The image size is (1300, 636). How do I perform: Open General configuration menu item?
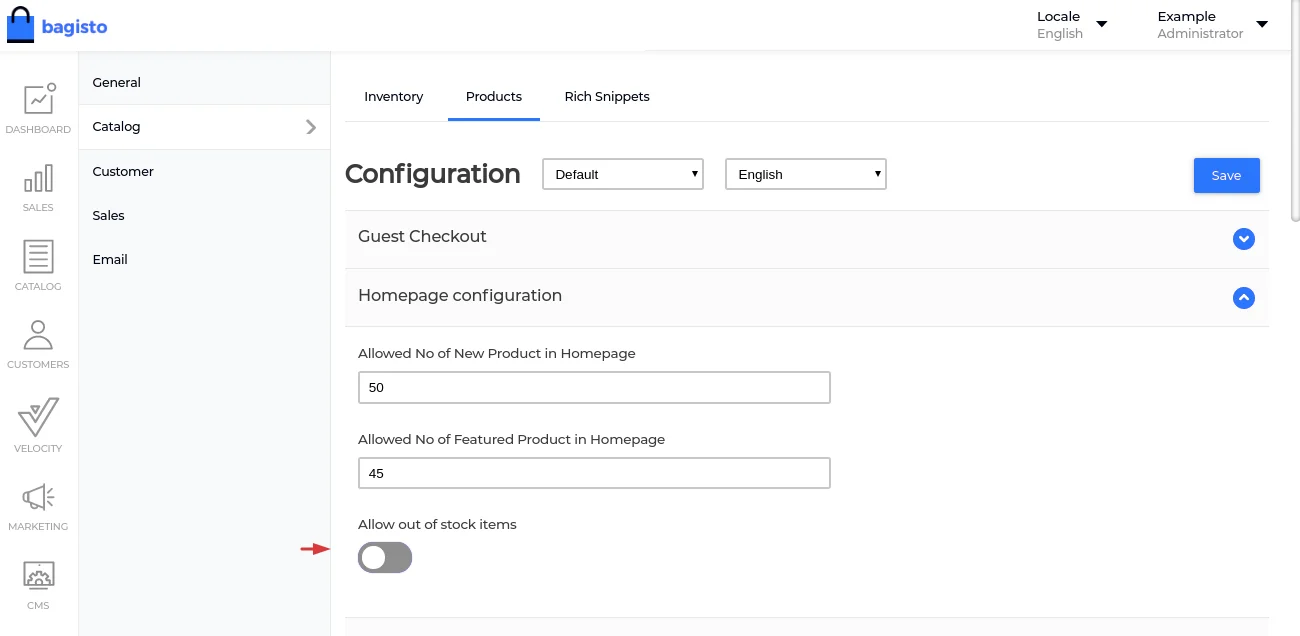coord(117,83)
